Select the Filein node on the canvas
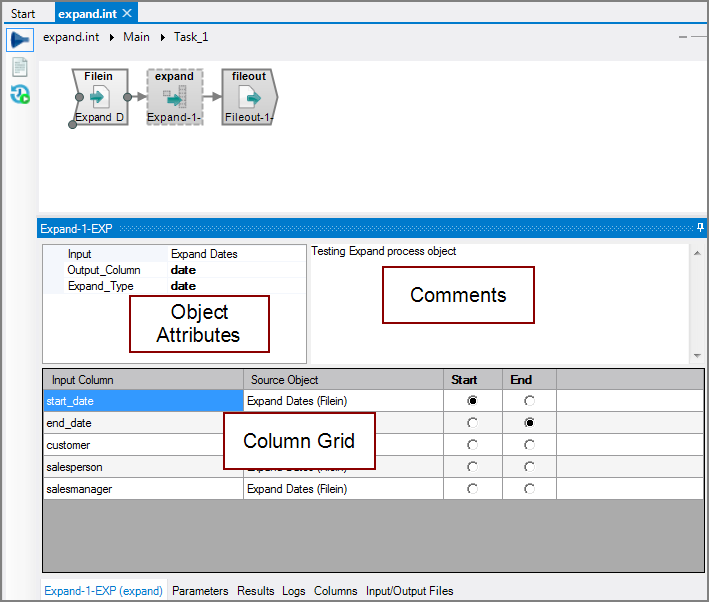Image resolution: width=709 pixels, height=602 pixels. 100,97
